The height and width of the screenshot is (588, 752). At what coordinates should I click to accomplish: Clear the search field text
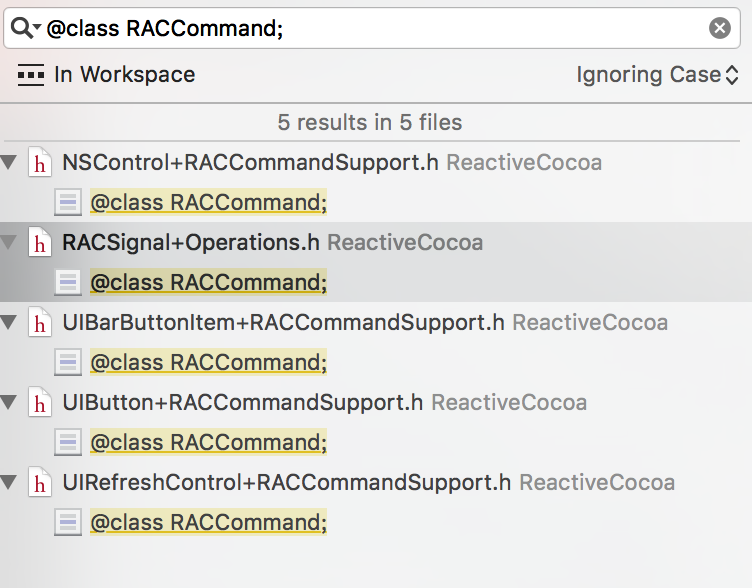tap(719, 28)
